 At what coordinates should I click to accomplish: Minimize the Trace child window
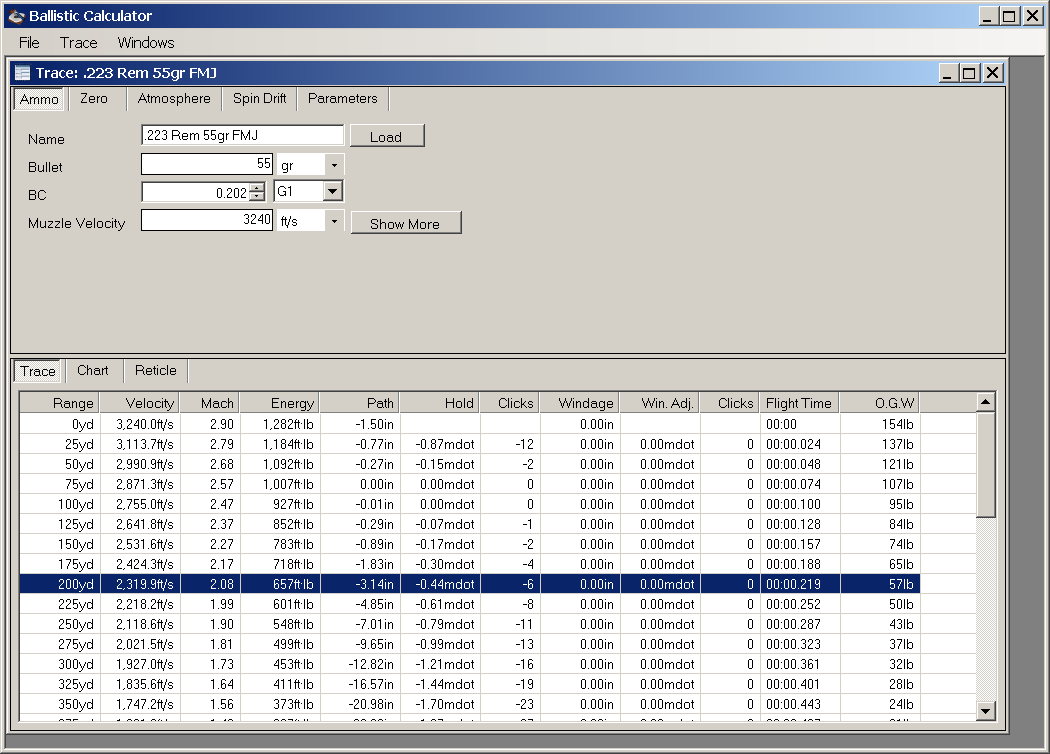947,72
